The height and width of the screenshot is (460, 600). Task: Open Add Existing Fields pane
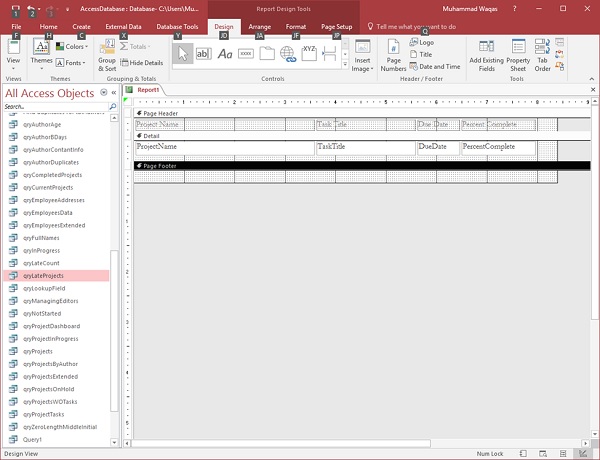(x=487, y=53)
